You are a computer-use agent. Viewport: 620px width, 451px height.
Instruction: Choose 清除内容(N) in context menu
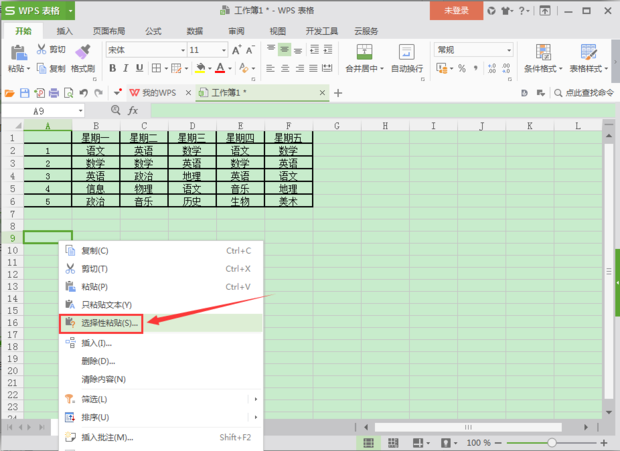161,379
